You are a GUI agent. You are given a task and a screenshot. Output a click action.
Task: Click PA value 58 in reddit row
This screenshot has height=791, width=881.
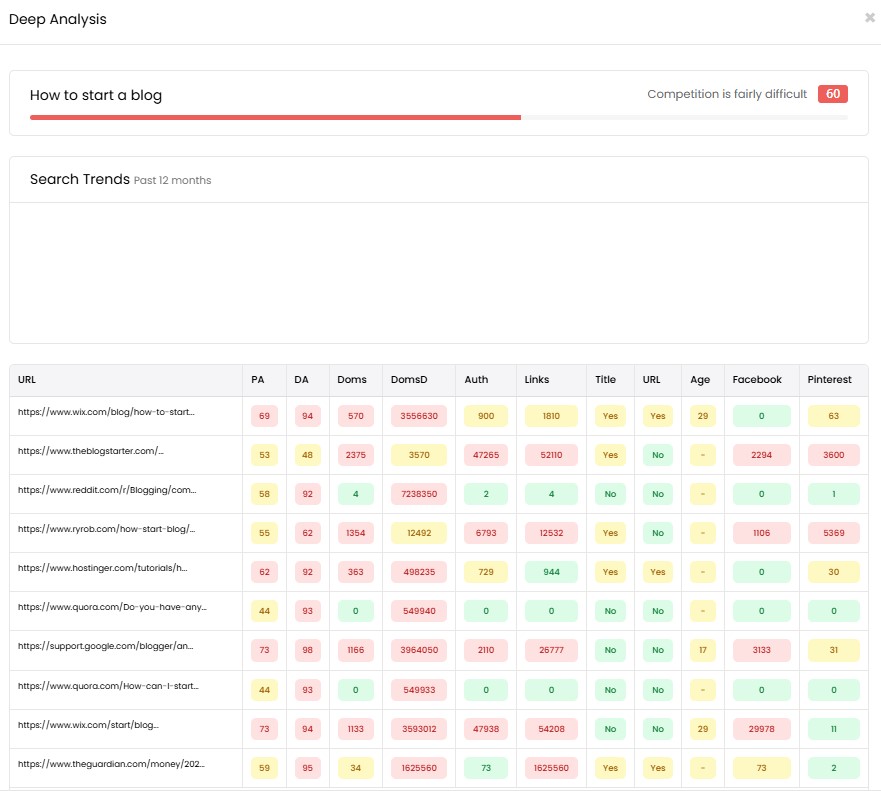point(264,494)
